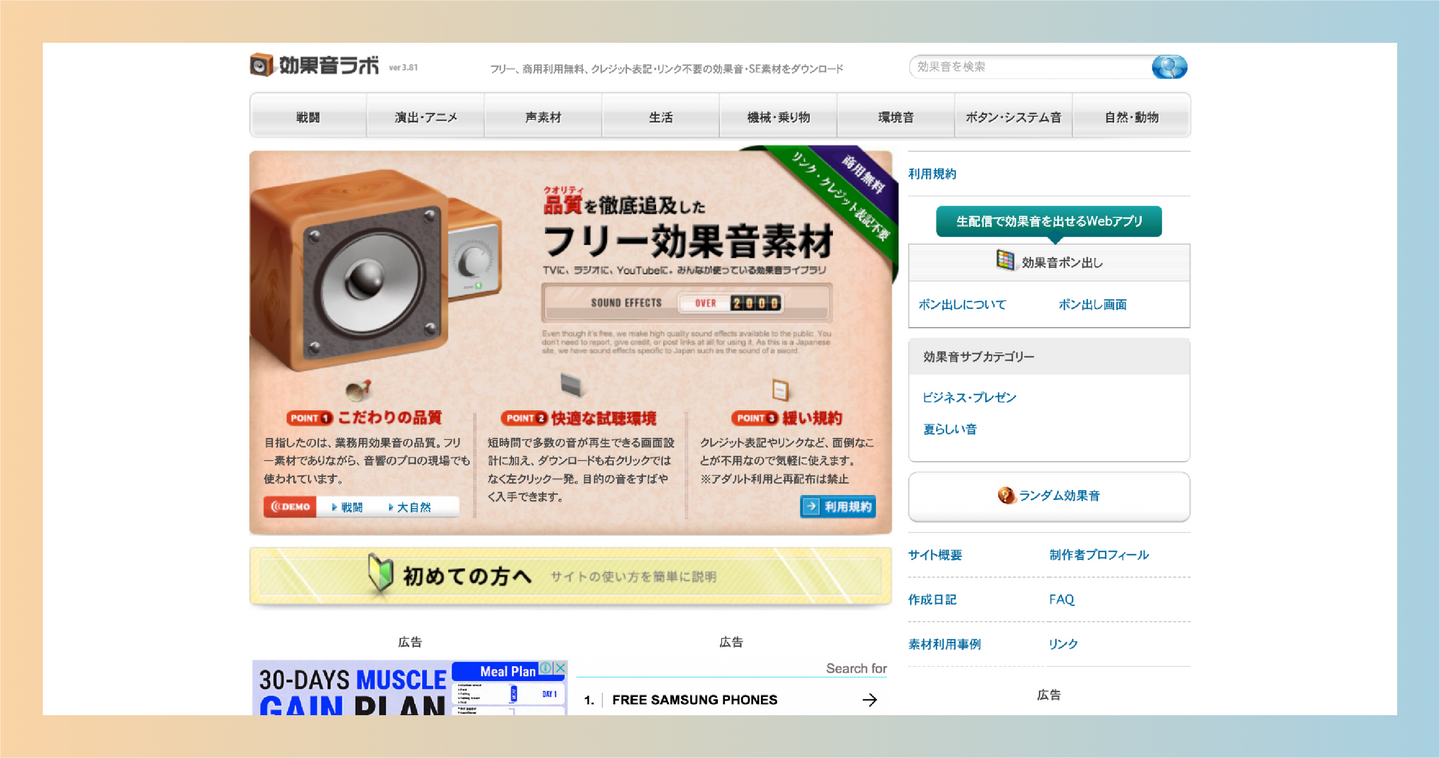Open the 夏らしい音 subcategory
Viewport: 1440px width, 758px height.
948,428
